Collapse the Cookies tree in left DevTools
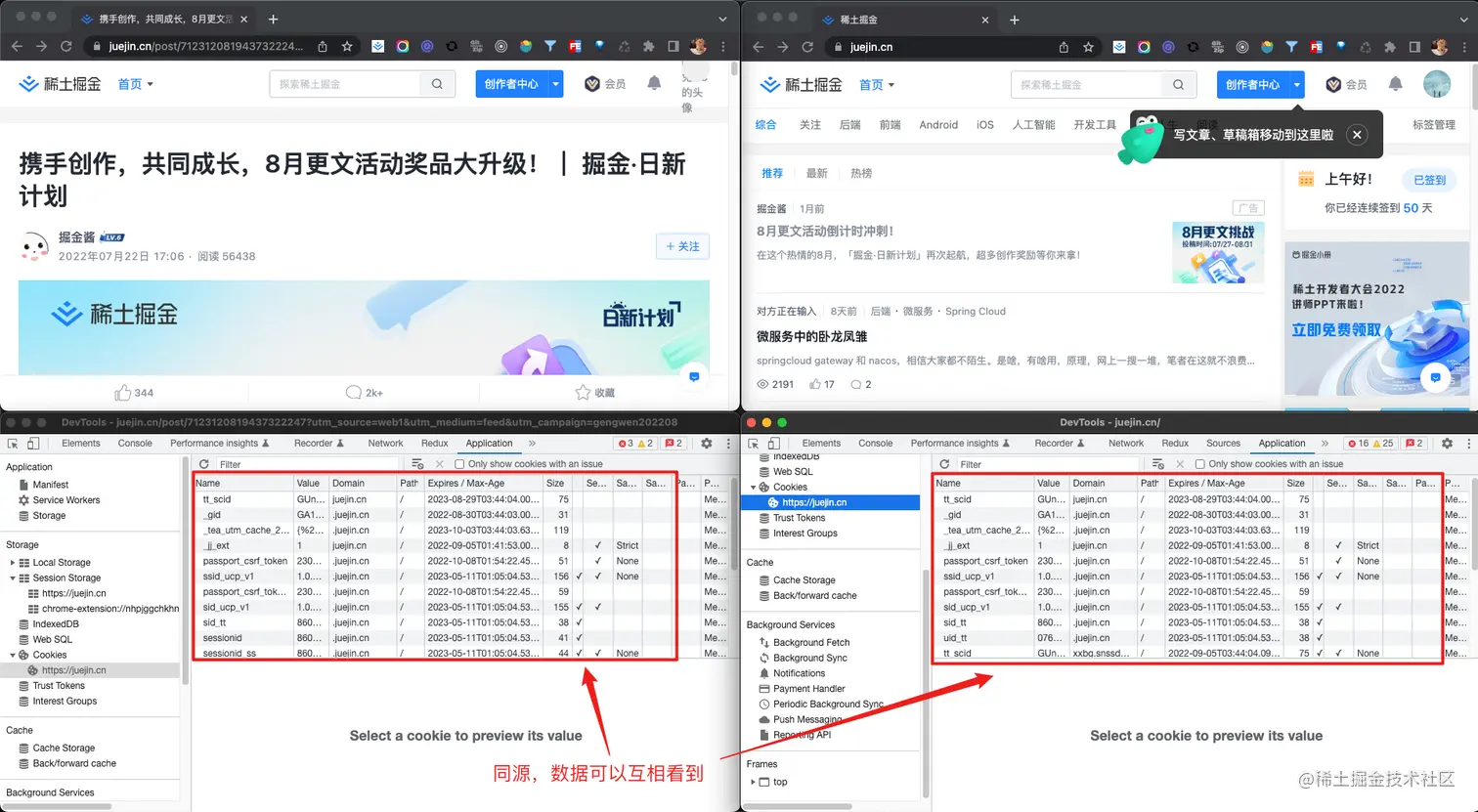The width and height of the screenshot is (1478, 812). pos(13,655)
